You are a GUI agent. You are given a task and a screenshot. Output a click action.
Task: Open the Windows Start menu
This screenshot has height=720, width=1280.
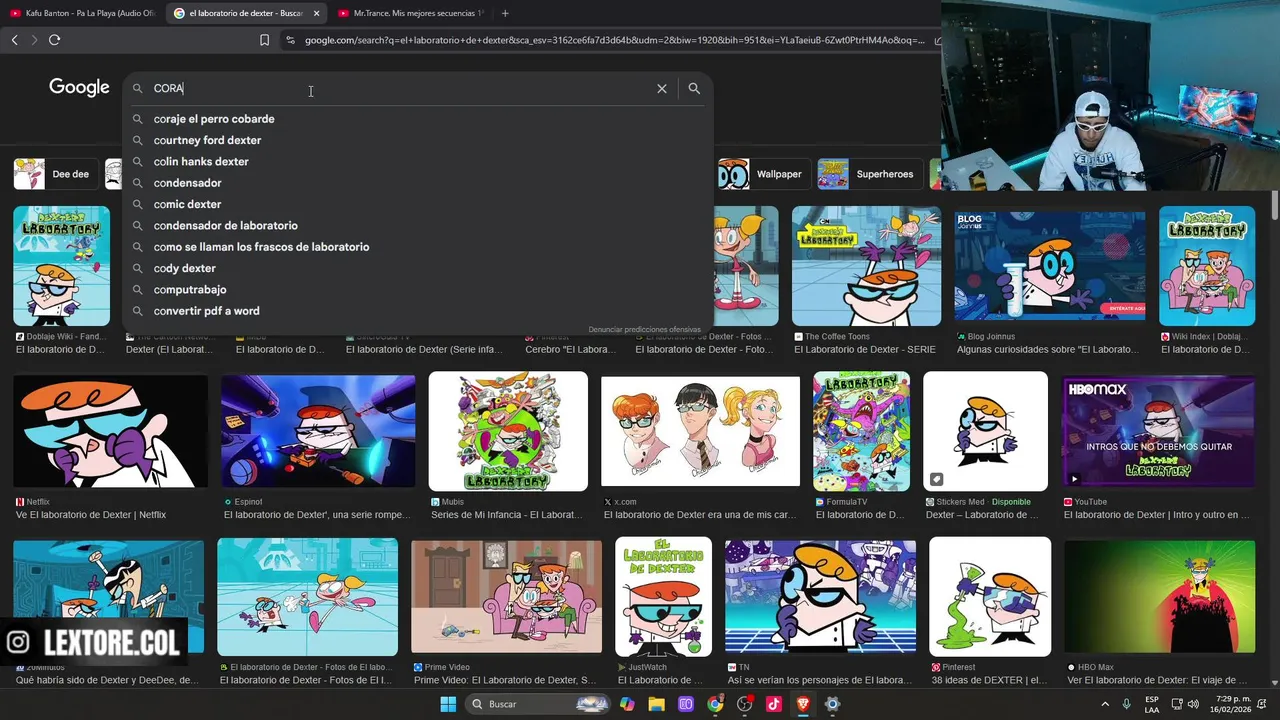tap(448, 704)
